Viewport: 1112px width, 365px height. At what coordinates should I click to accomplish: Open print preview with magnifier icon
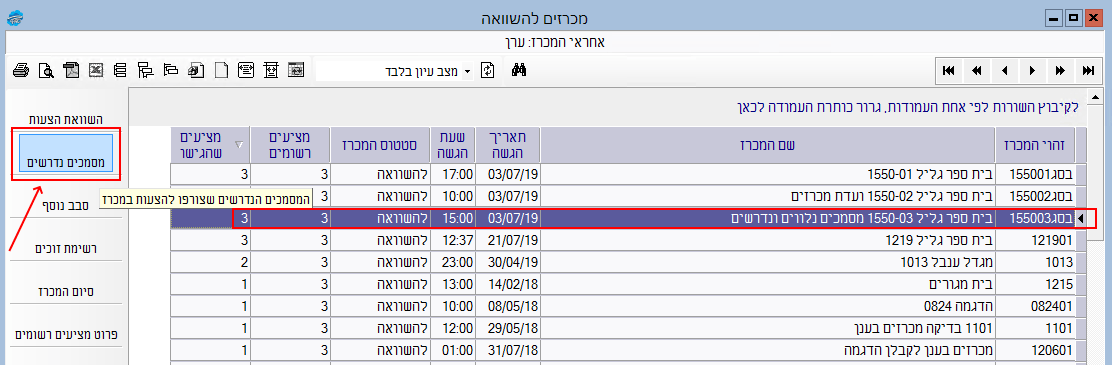pos(46,70)
